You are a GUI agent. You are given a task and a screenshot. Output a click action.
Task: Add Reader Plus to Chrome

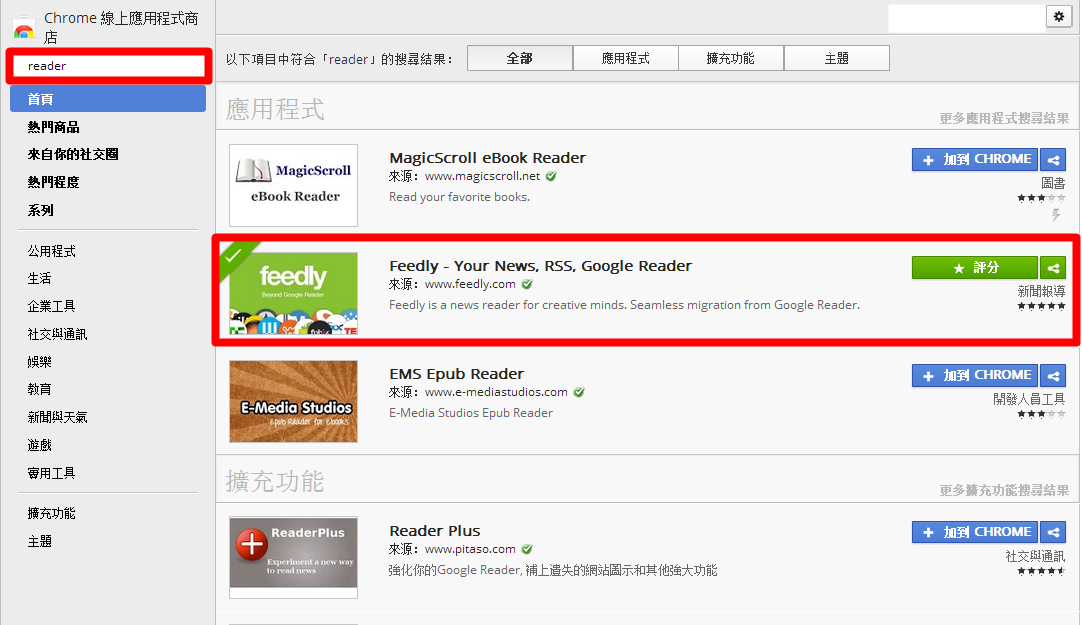click(x=974, y=533)
